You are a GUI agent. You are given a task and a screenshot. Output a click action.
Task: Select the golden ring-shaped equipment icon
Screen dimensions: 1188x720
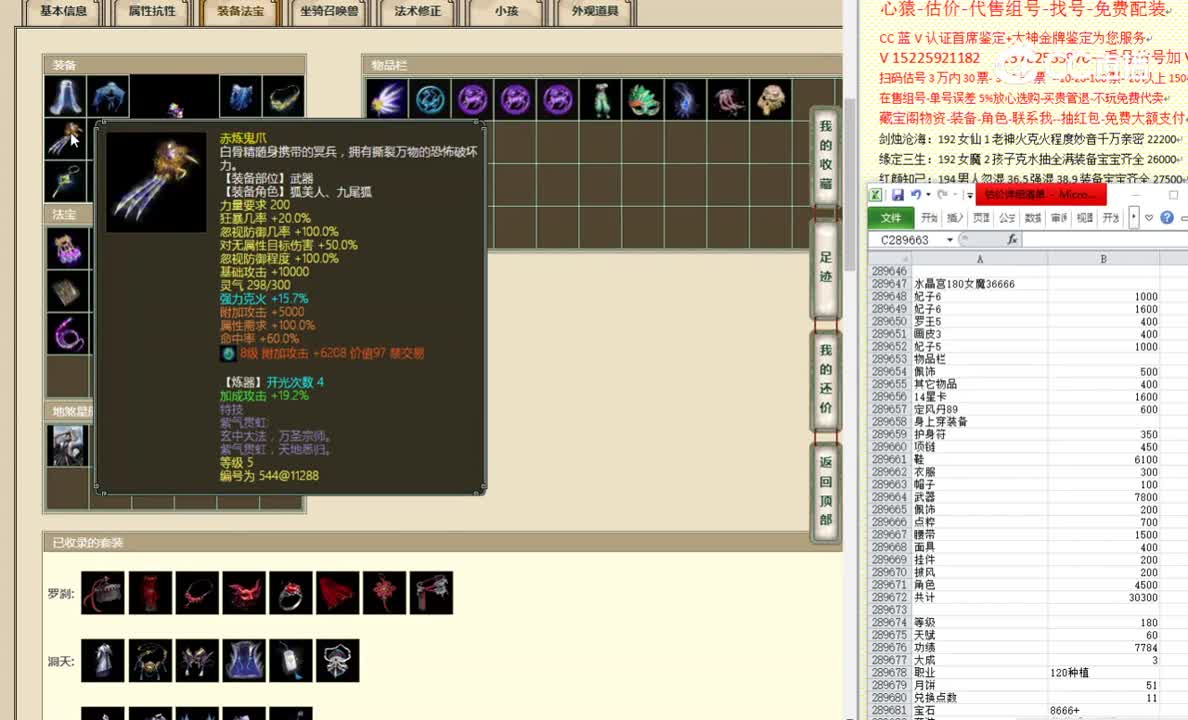click(x=284, y=96)
